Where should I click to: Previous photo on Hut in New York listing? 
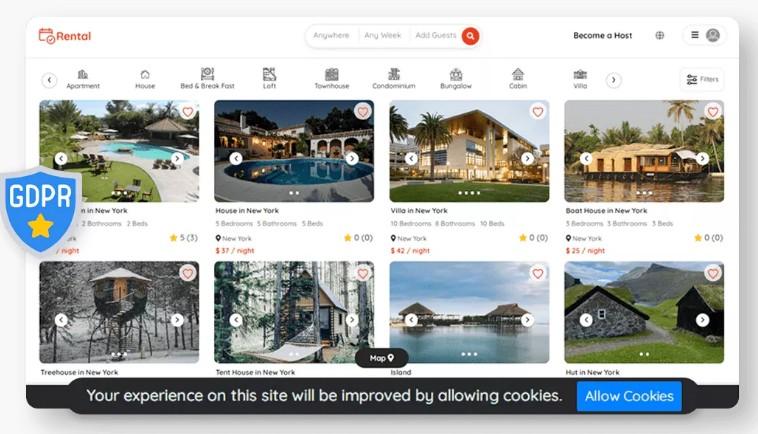[586, 319]
